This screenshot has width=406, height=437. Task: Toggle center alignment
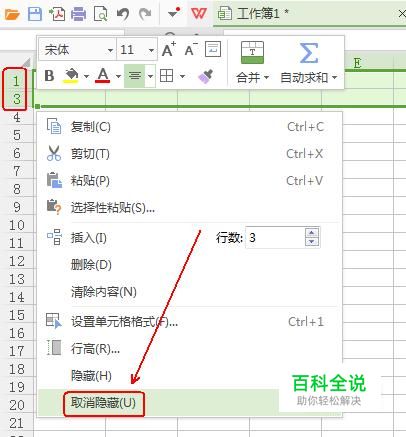click(135, 76)
